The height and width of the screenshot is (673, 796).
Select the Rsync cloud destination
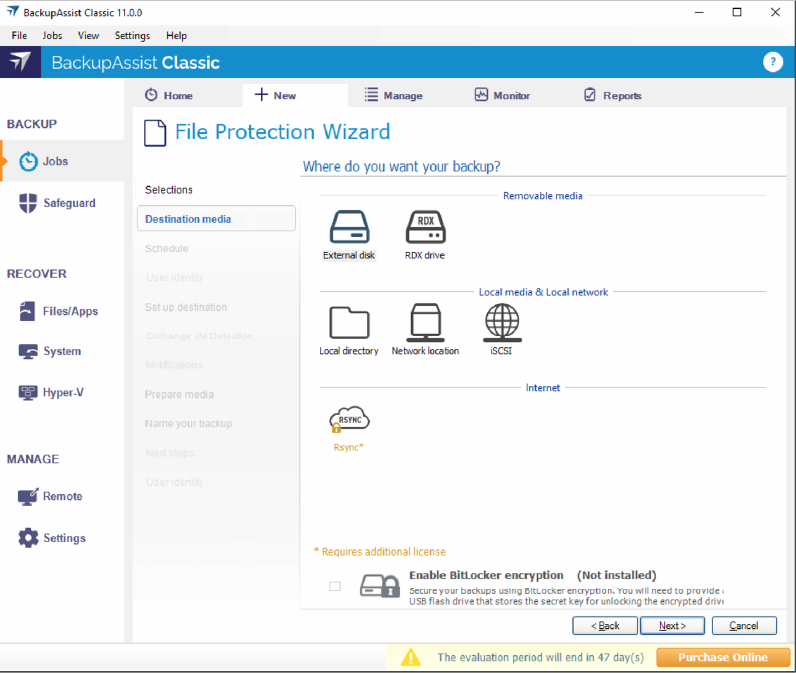349,420
